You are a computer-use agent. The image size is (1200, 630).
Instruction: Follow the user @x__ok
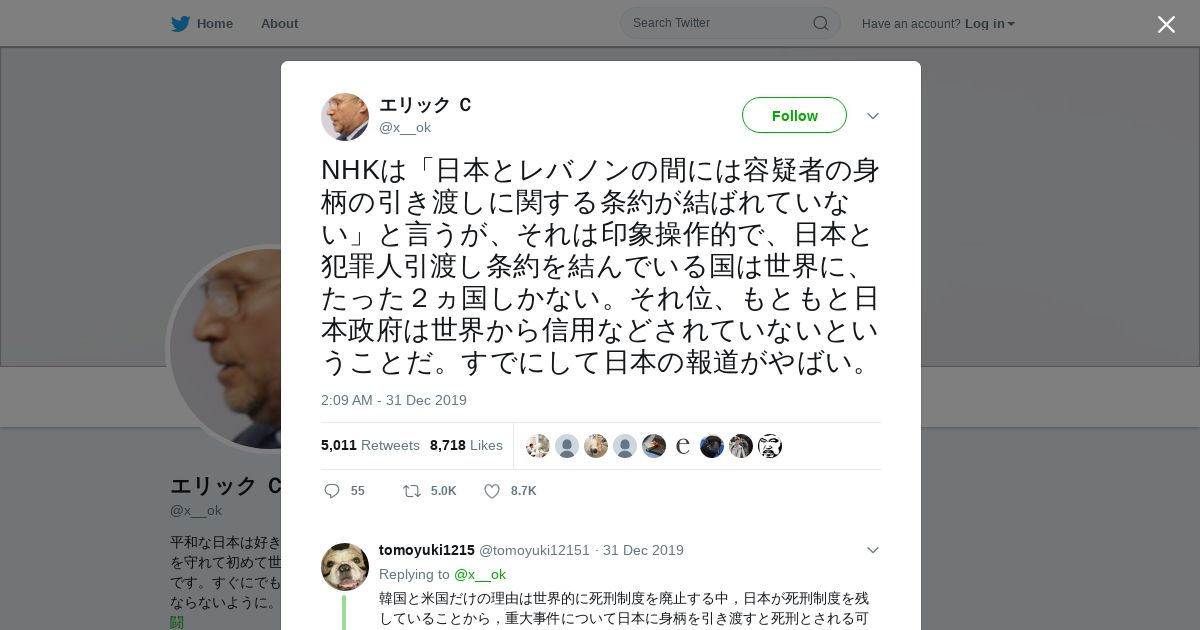pos(794,115)
